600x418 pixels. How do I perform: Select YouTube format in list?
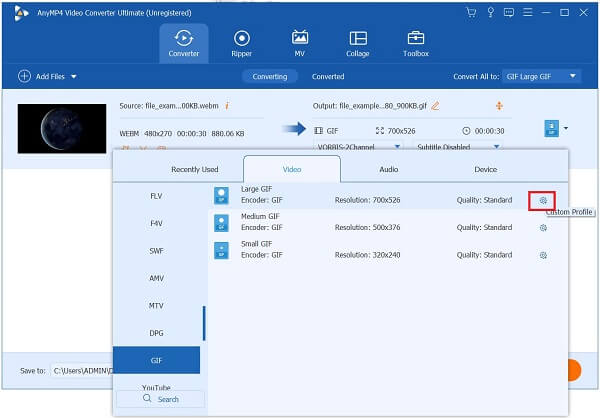point(156,387)
